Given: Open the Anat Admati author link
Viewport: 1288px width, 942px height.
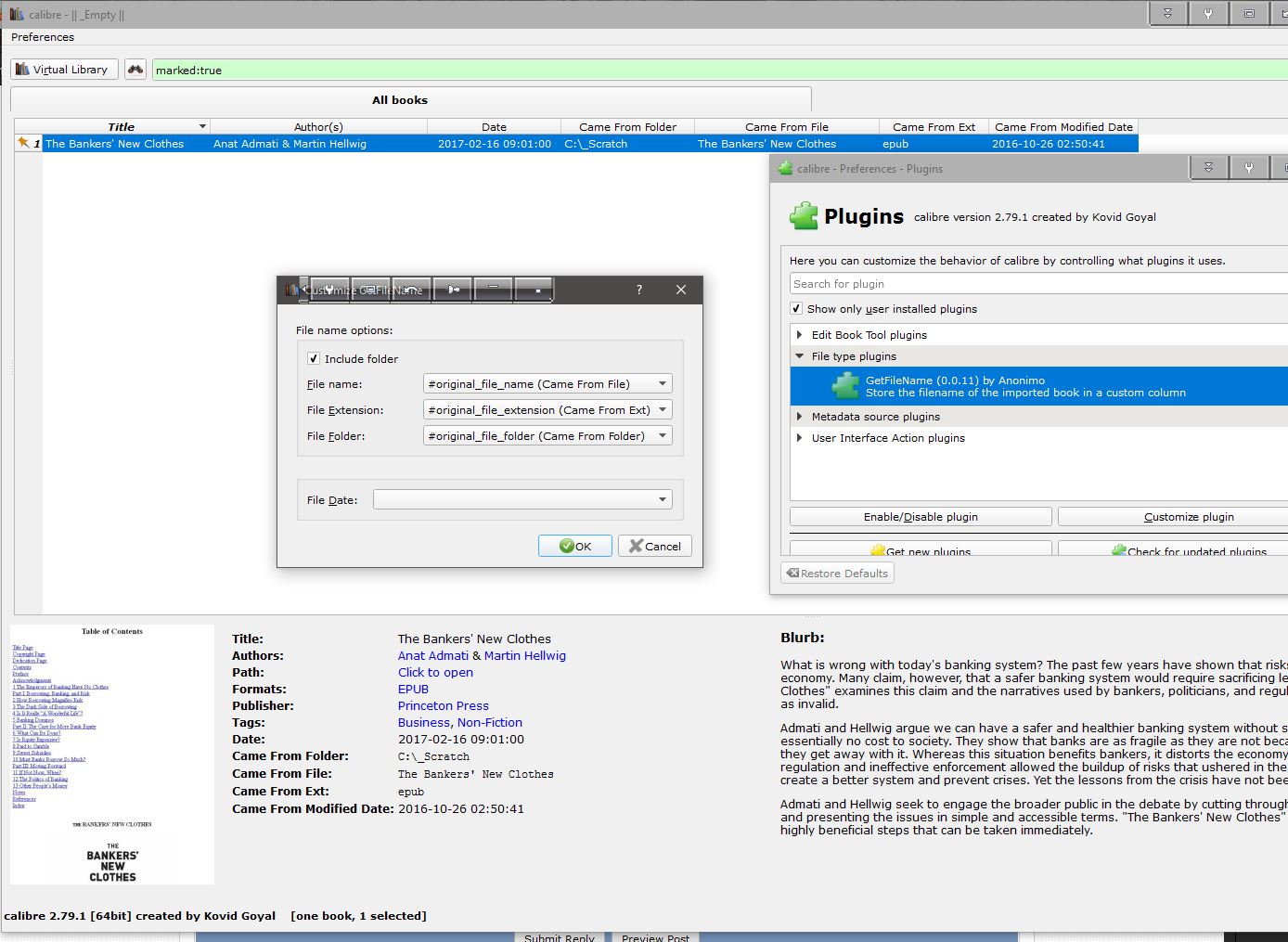Looking at the screenshot, I should [433, 655].
